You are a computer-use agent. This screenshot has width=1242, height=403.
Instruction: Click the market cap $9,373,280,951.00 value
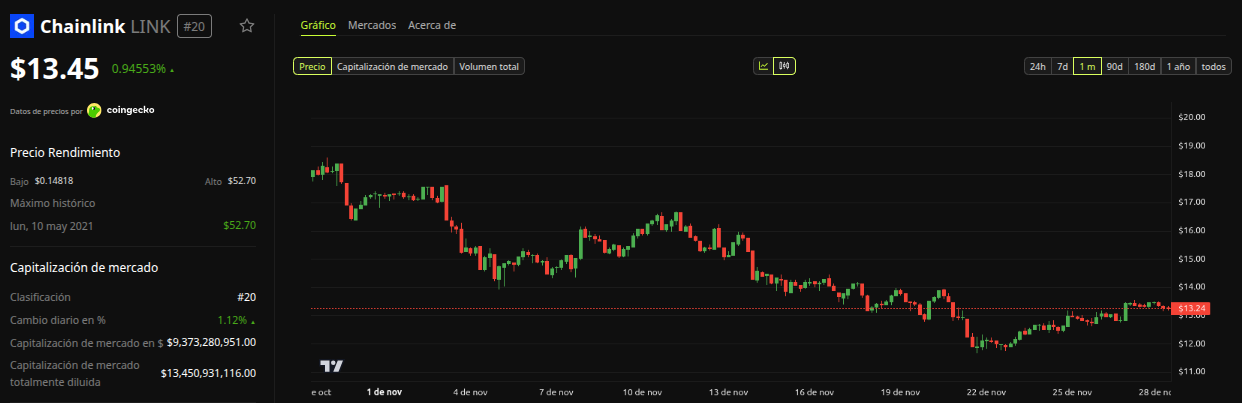click(x=211, y=343)
